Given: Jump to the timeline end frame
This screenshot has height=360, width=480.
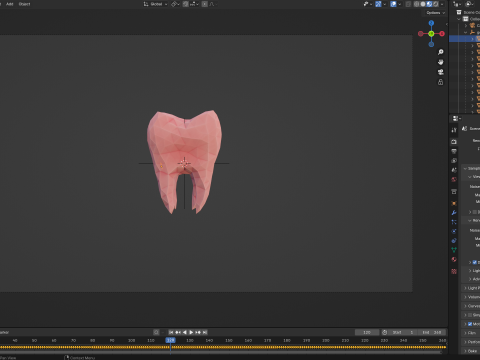Looking at the screenshot, I should point(205,332).
